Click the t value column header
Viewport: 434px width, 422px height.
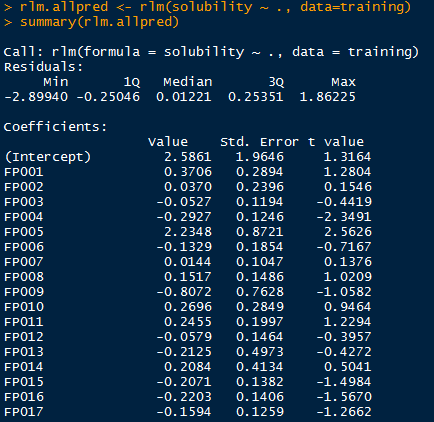[x=336, y=142]
